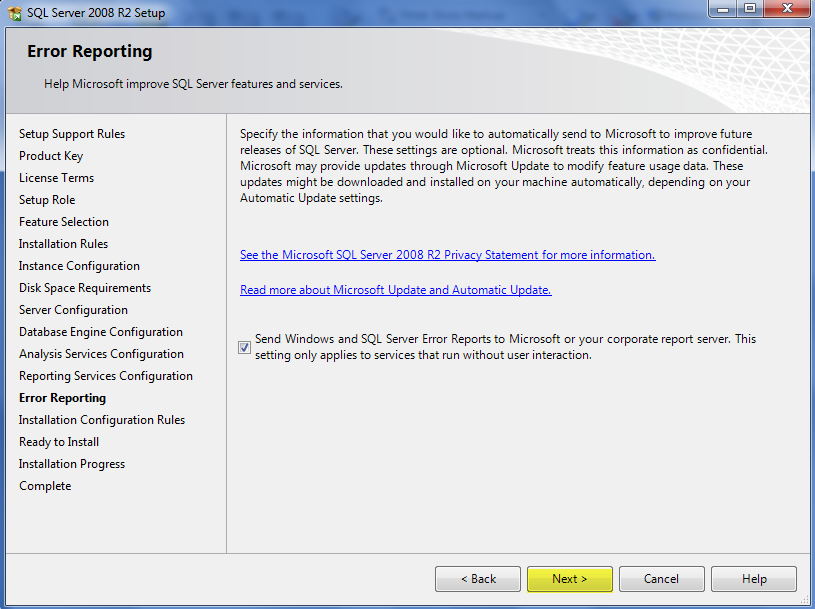
Task: Uncheck Send Windows and SQL Server Error Reports
Action: tap(244, 347)
